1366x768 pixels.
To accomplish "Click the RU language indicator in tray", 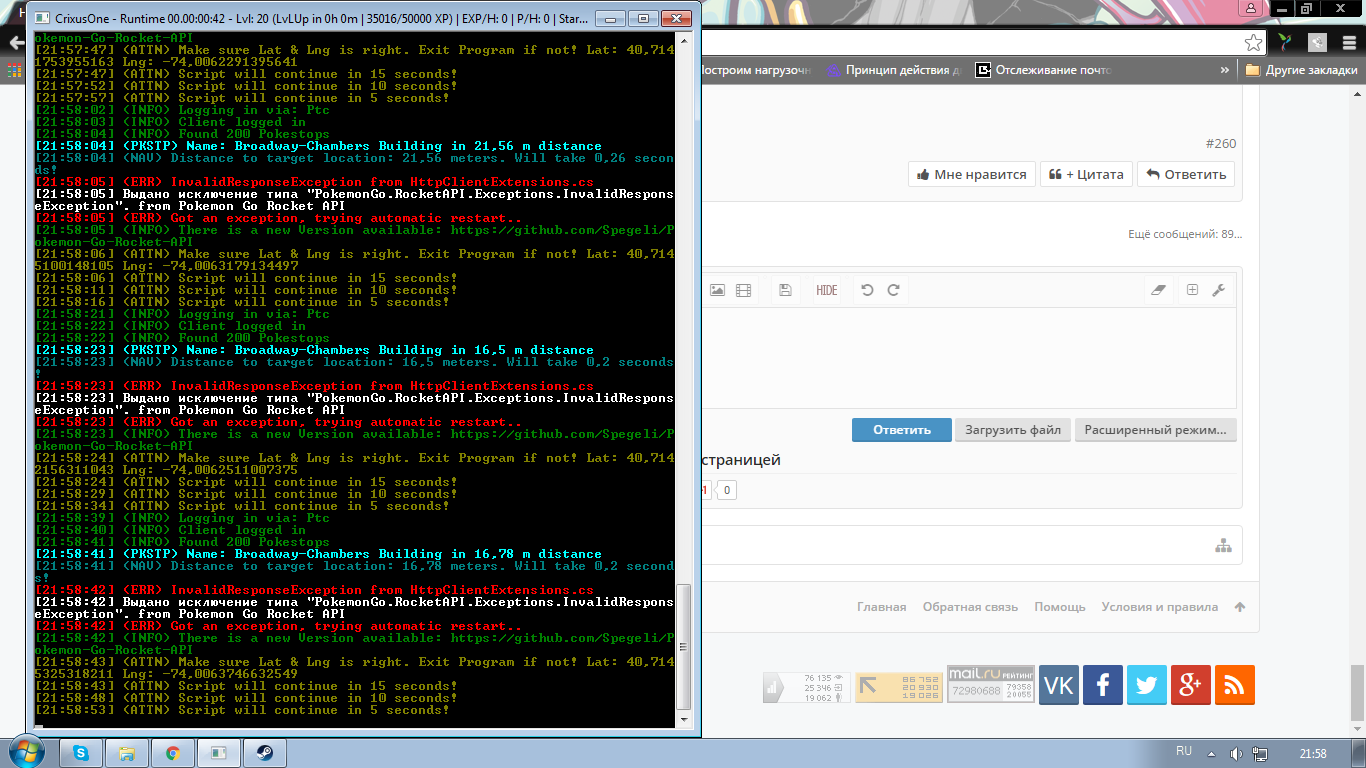I will 1184,751.
